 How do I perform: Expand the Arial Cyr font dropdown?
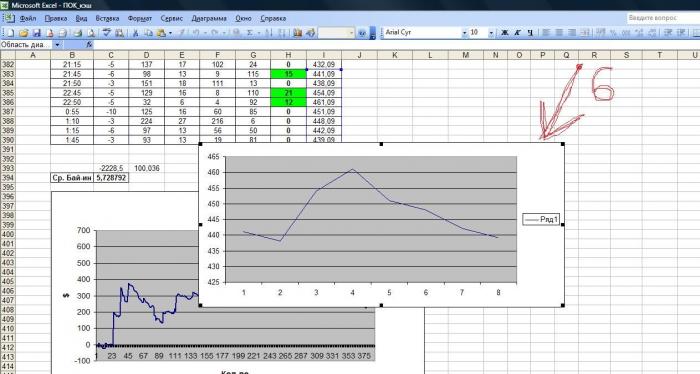pyautogui.click(x=464, y=33)
